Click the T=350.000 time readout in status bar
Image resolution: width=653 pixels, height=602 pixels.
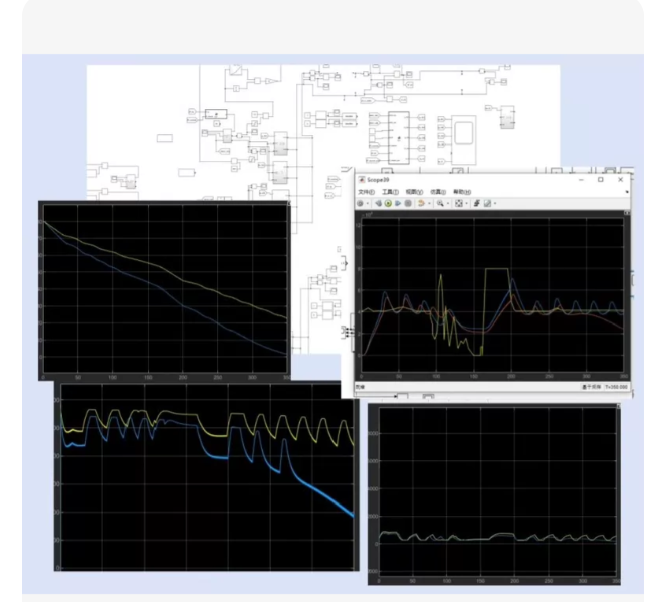pos(616,387)
